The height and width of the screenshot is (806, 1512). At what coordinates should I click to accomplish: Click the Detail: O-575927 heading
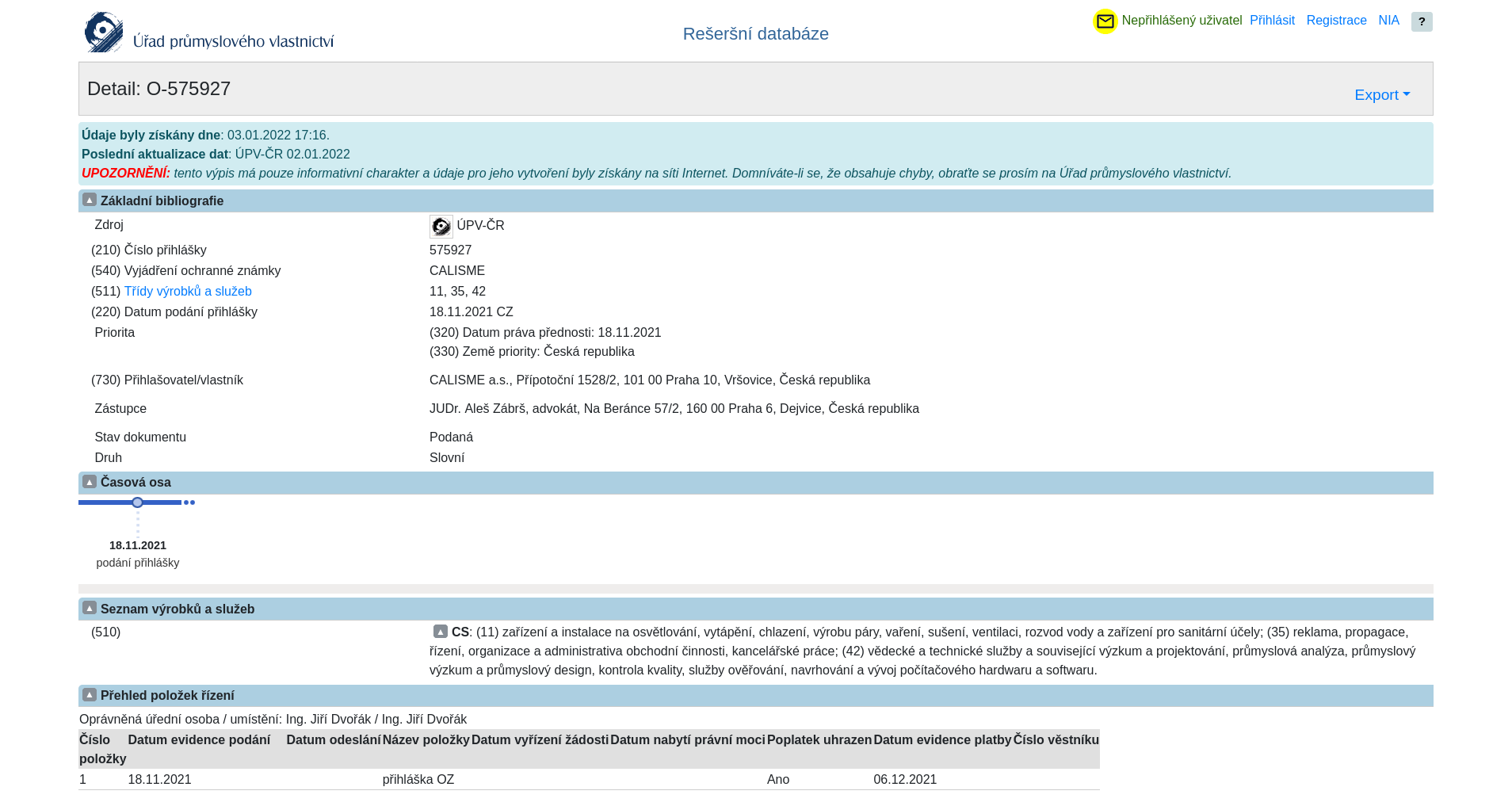click(x=159, y=89)
